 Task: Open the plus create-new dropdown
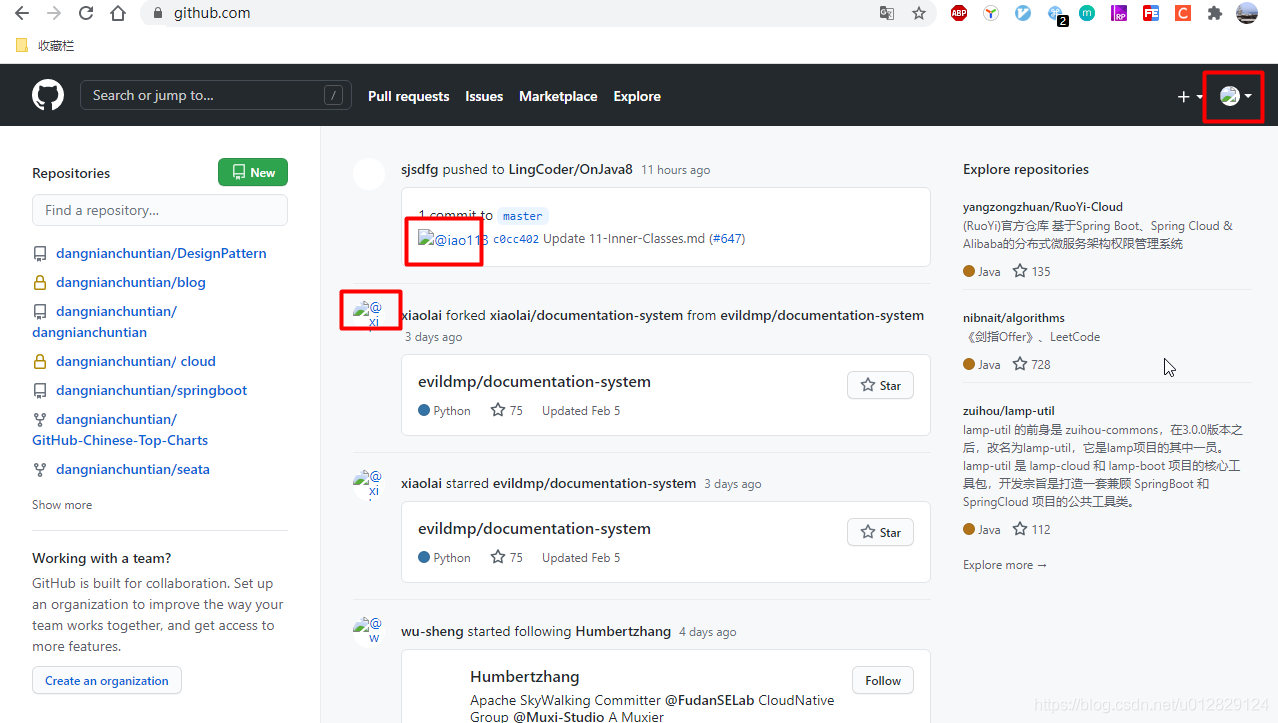(1190, 97)
